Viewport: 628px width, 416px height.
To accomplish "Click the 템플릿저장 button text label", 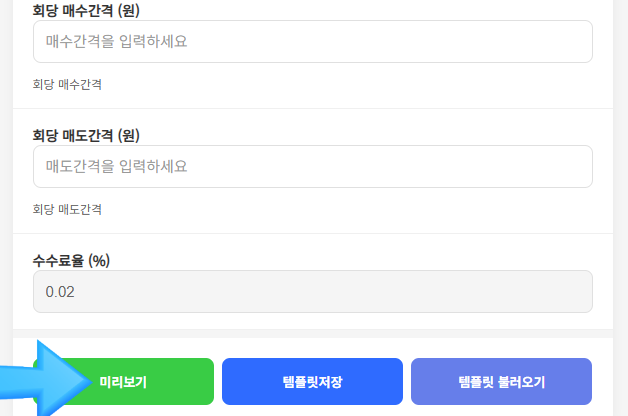I will coord(312,382).
